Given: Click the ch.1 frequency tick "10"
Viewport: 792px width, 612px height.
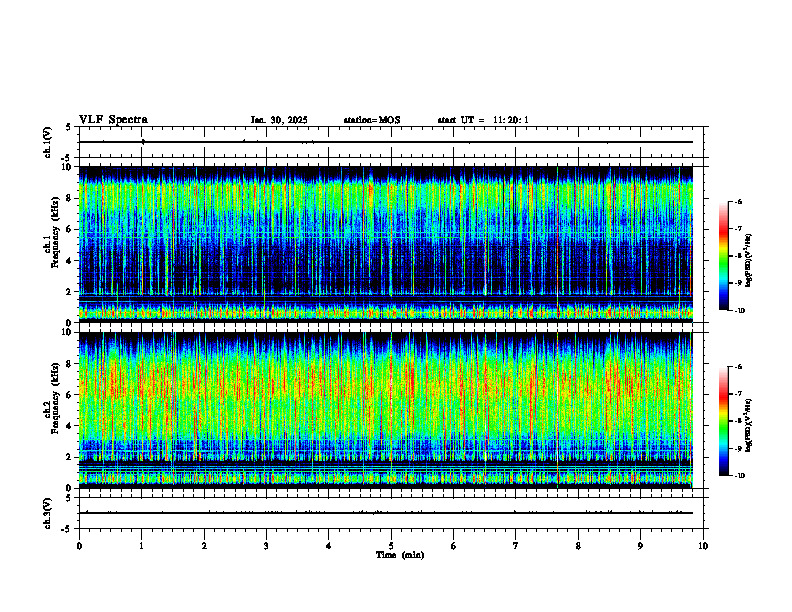Looking at the screenshot, I should tap(67, 167).
